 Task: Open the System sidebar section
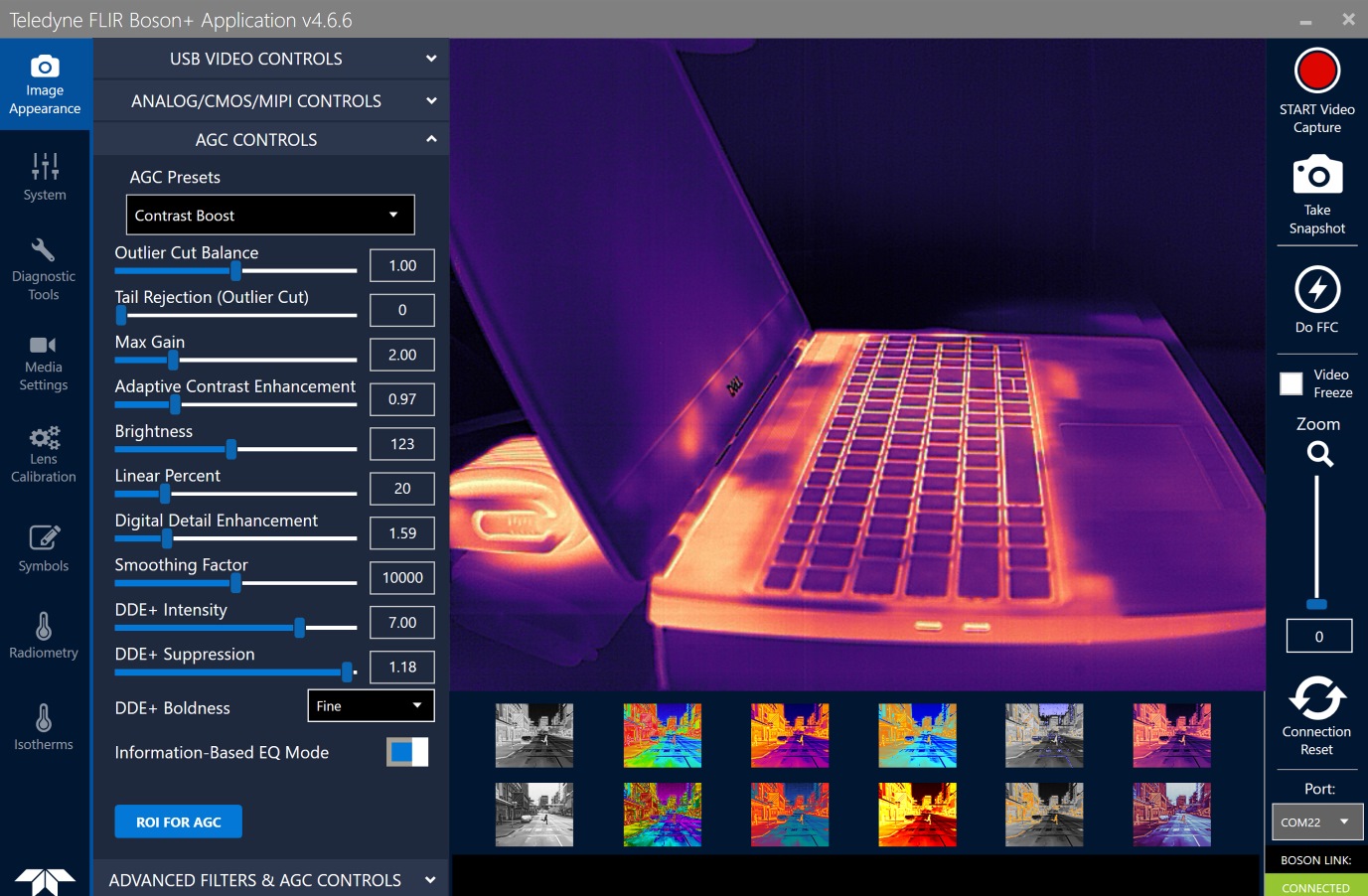45,177
